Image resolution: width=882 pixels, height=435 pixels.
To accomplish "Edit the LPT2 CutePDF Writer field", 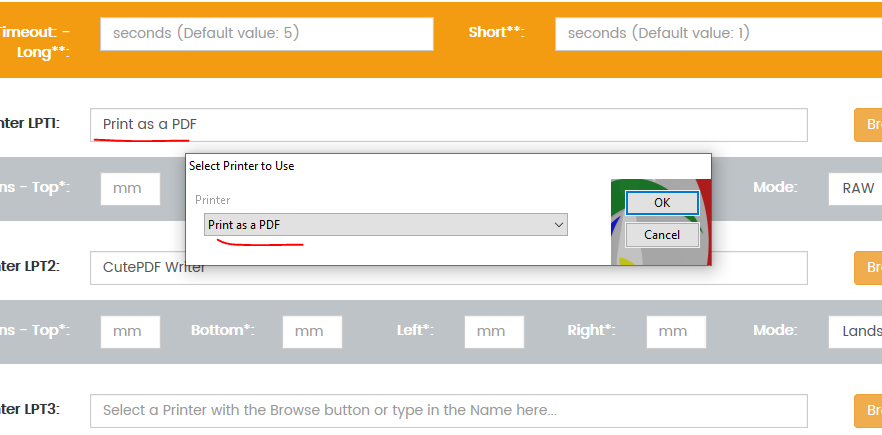I will click(x=448, y=268).
